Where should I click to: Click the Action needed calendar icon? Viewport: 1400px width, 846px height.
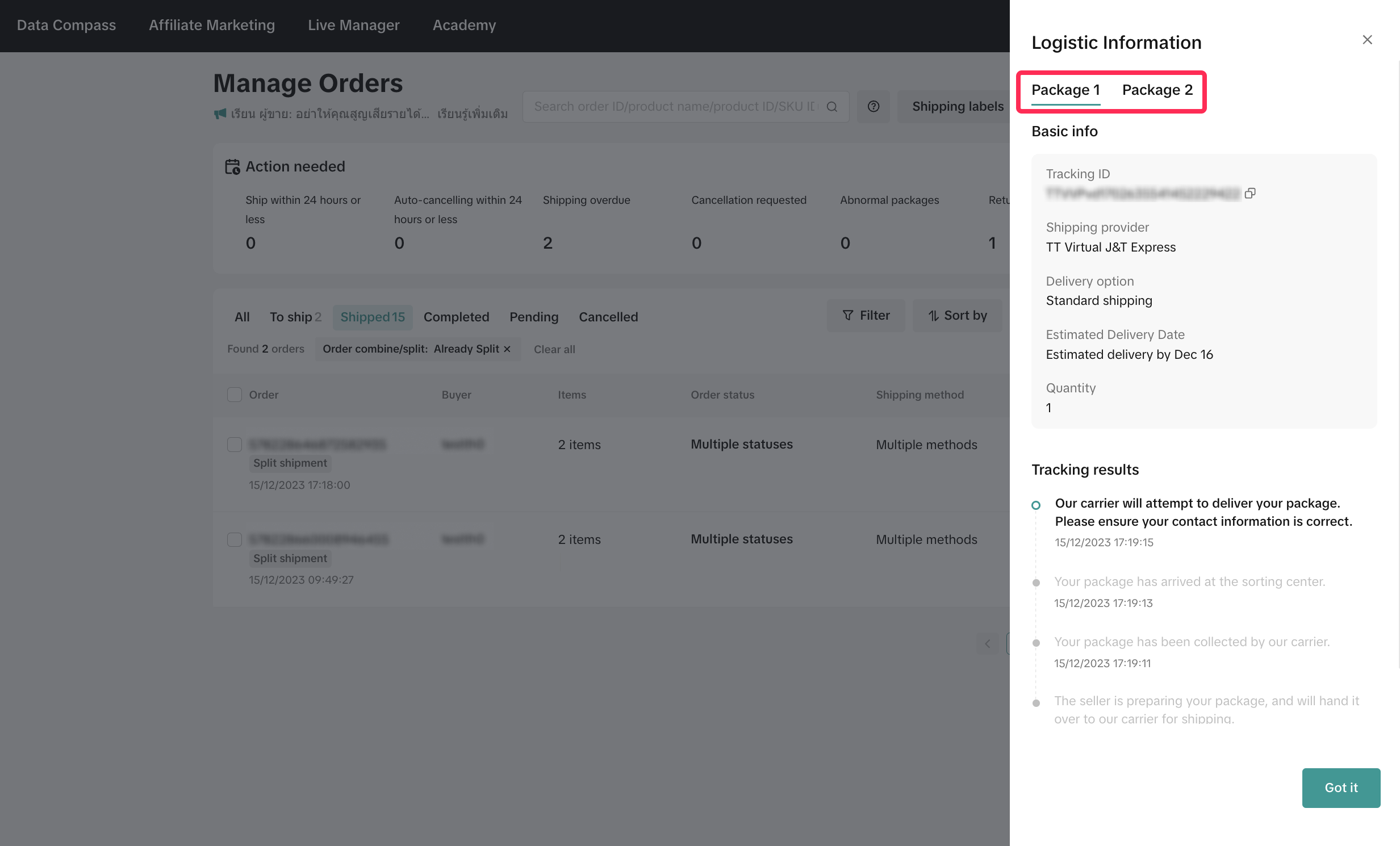pyautogui.click(x=232, y=166)
